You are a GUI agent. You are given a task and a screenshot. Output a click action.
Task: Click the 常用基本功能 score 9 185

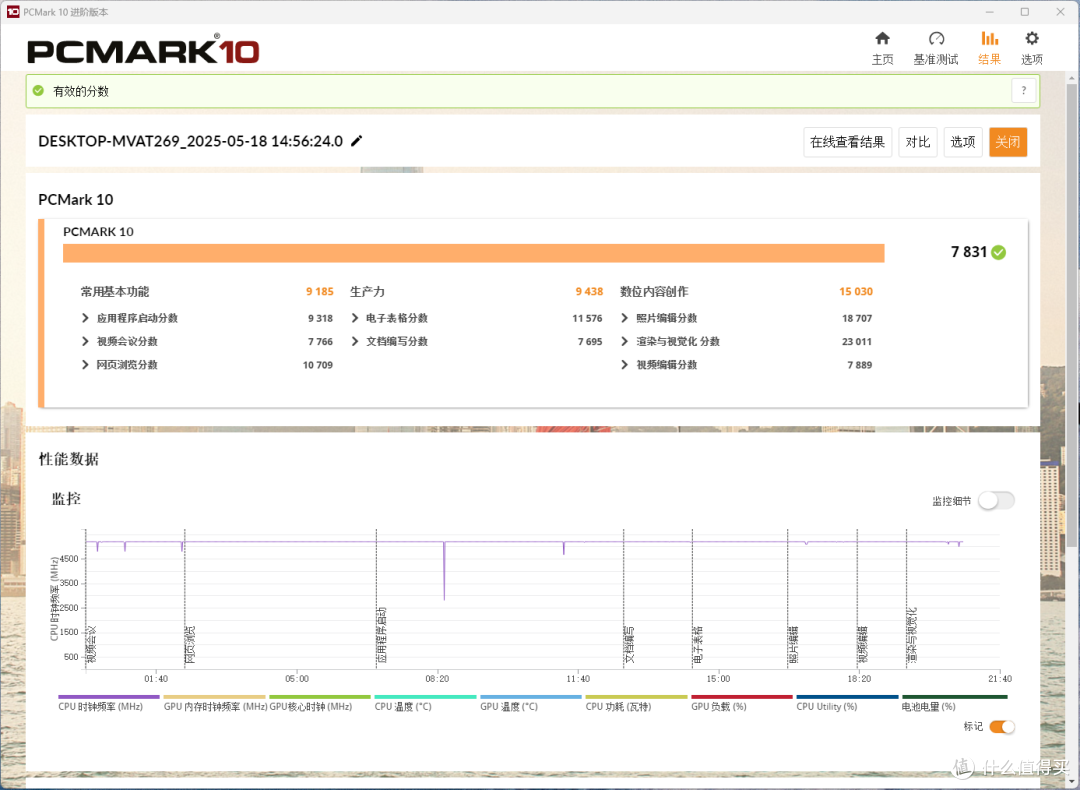pos(320,292)
